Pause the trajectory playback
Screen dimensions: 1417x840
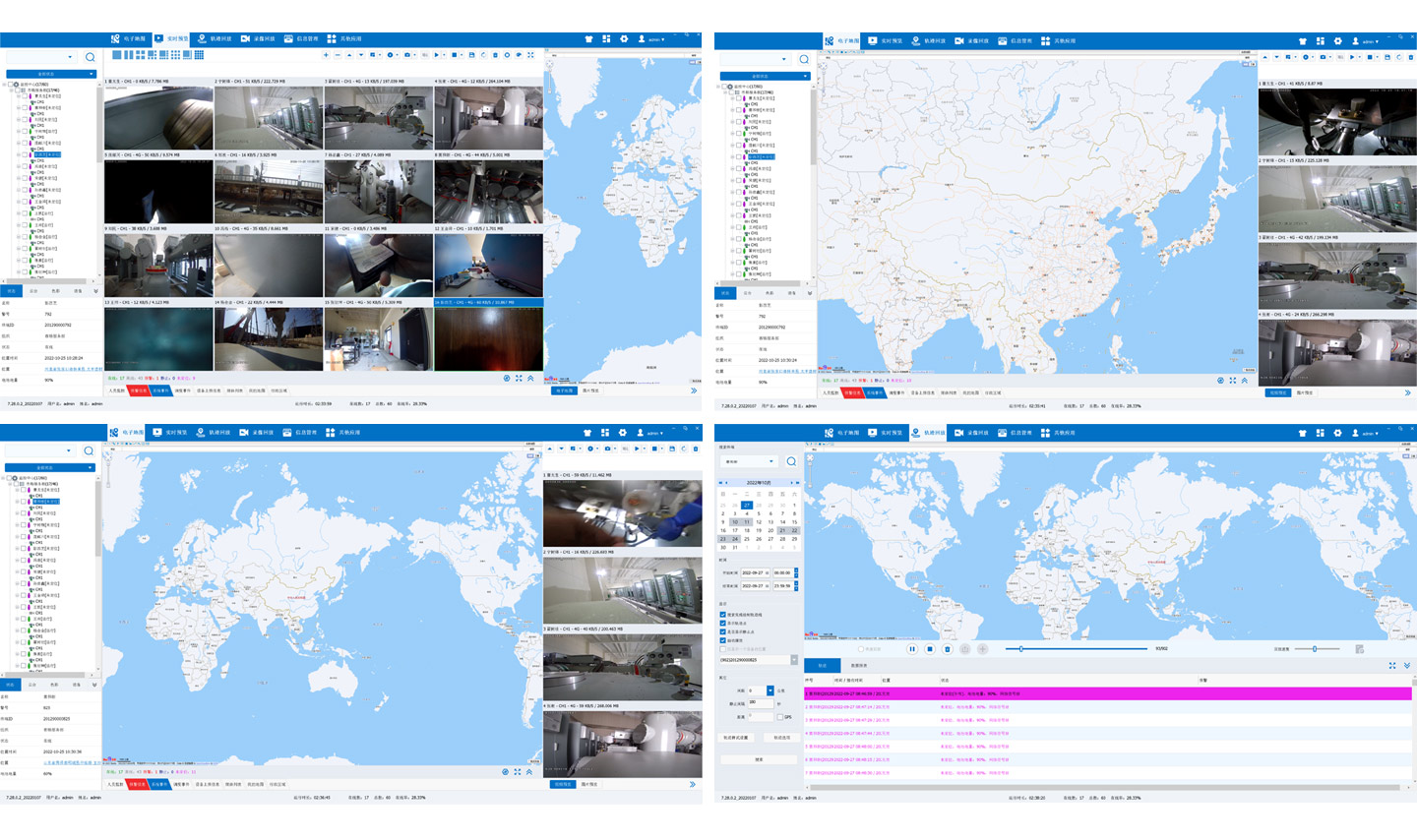tap(912, 649)
